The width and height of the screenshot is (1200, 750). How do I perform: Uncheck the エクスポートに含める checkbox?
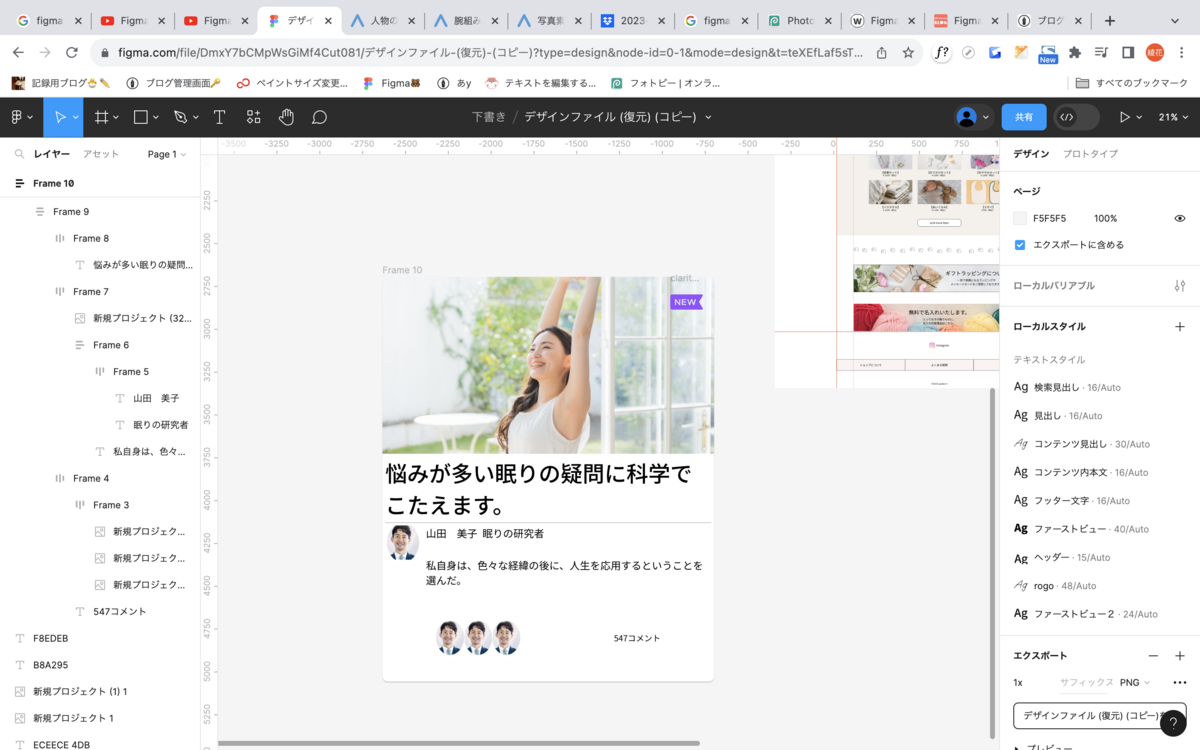[x=1020, y=245]
